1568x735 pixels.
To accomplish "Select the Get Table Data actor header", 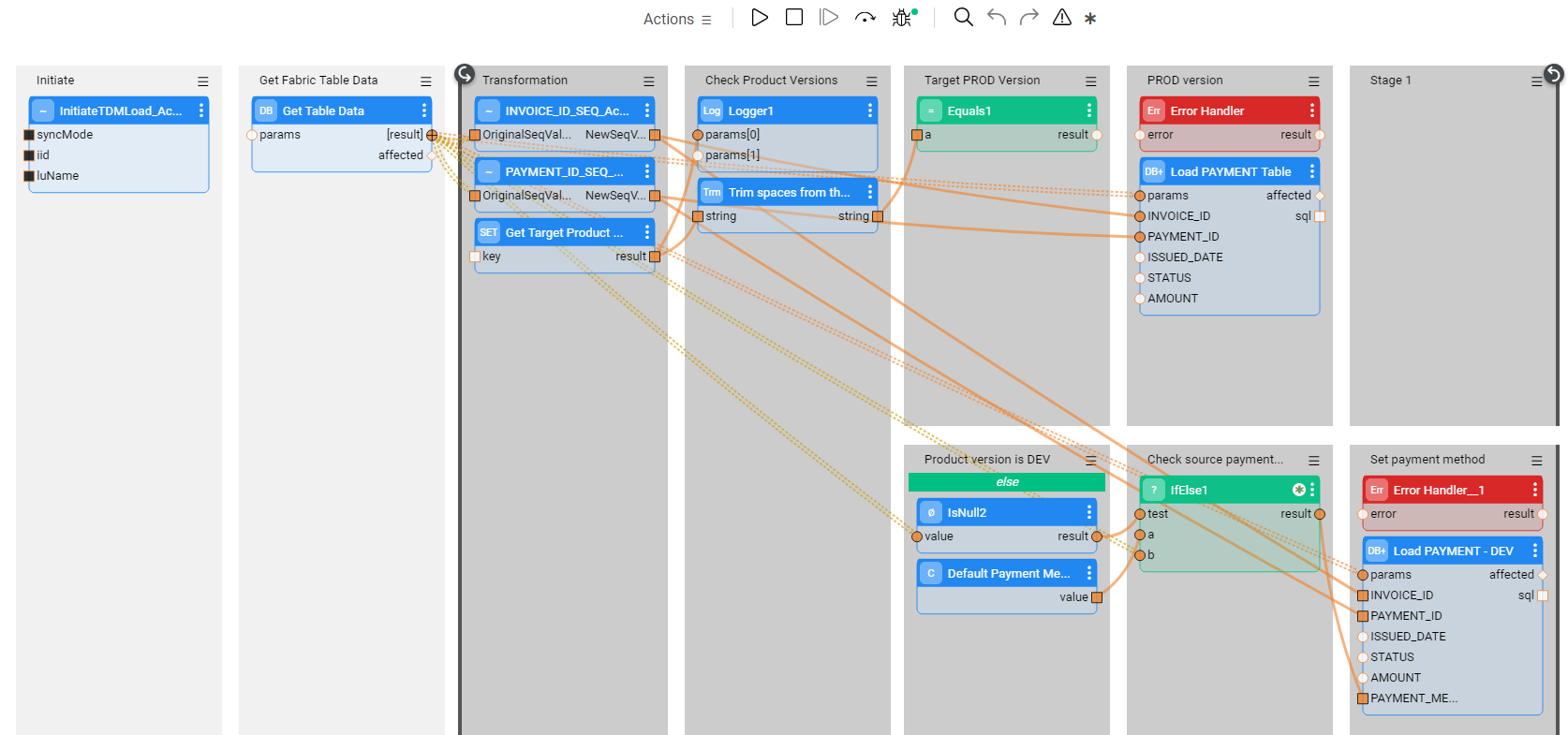I will pyautogui.click(x=342, y=110).
